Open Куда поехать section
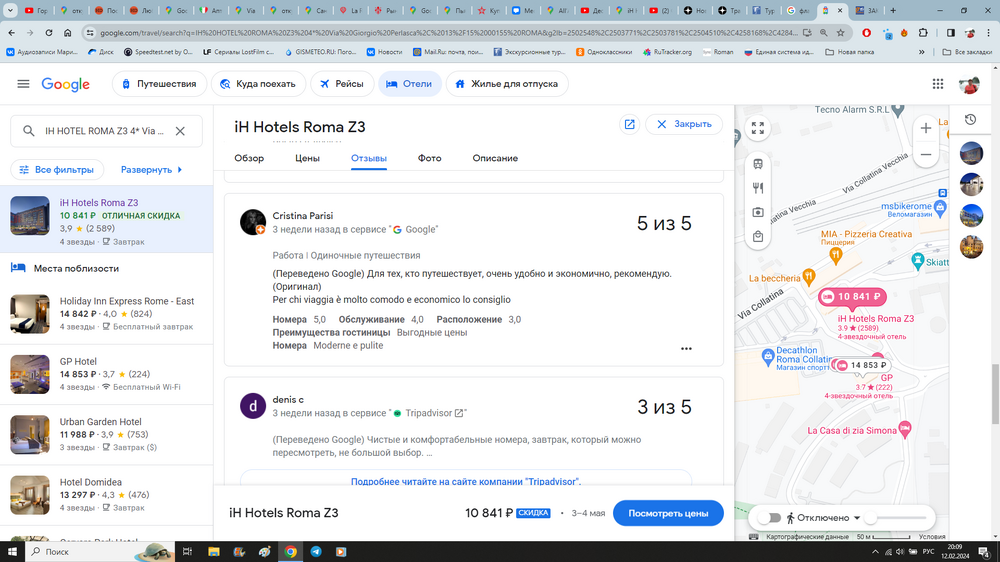Screen dimensions: 1000x562 pos(258,84)
